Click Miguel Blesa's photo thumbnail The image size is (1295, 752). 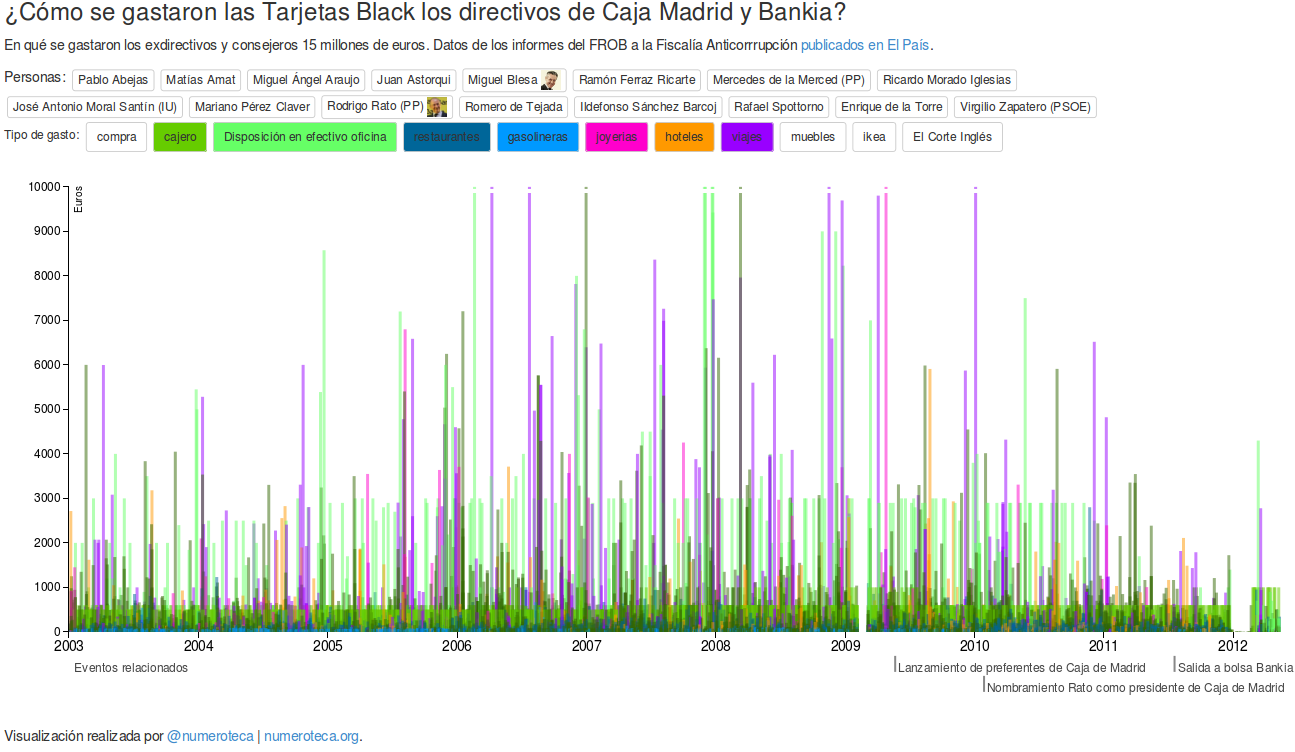pos(550,81)
